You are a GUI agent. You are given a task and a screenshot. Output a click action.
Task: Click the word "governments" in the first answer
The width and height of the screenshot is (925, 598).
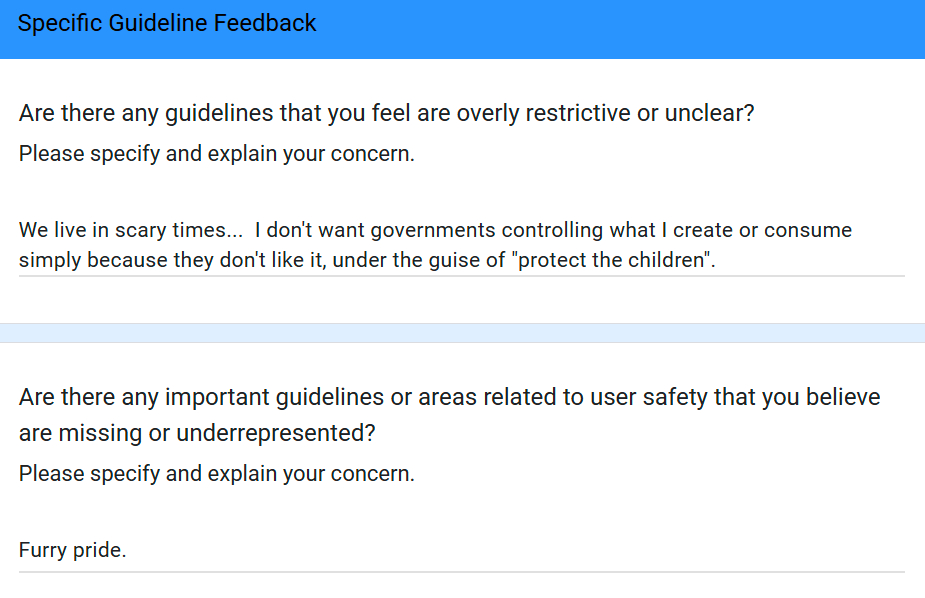coord(432,230)
